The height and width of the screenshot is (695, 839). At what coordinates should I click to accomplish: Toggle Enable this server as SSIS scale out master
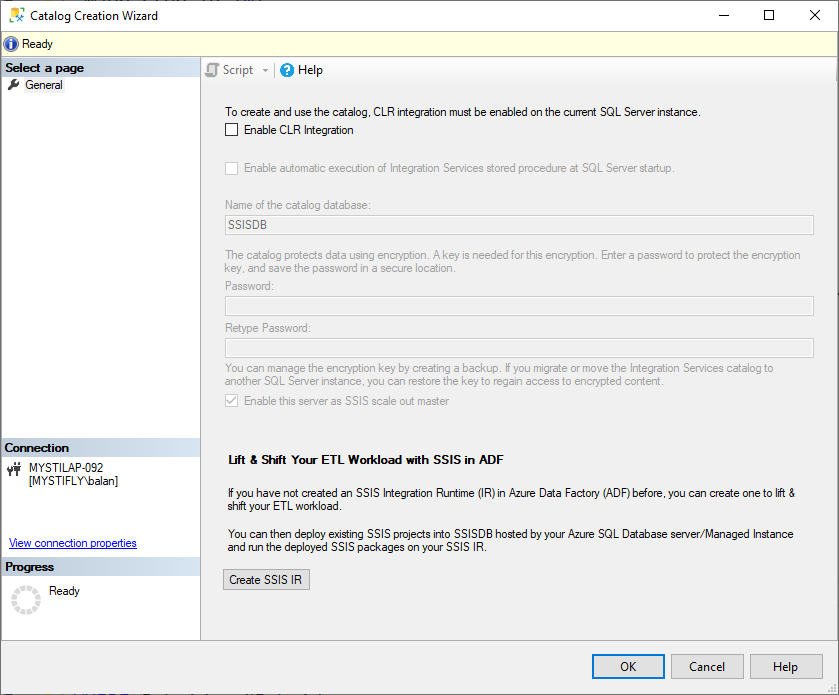tap(231, 401)
